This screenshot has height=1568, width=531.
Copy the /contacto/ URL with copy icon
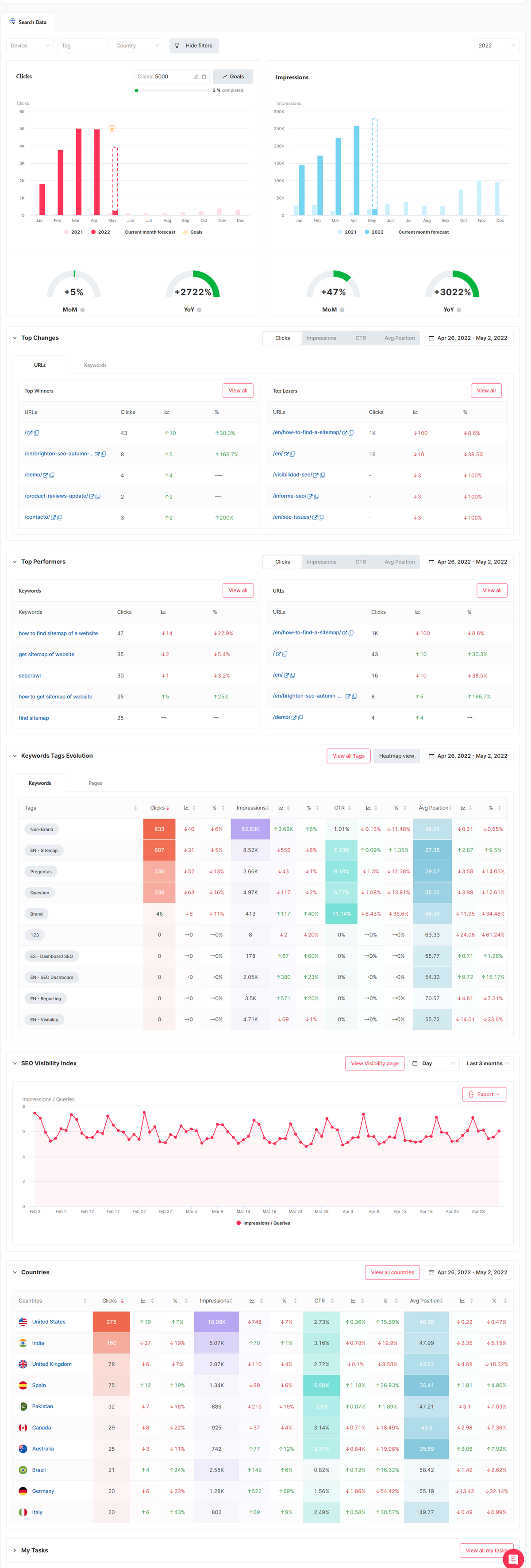pyautogui.click(x=60, y=517)
